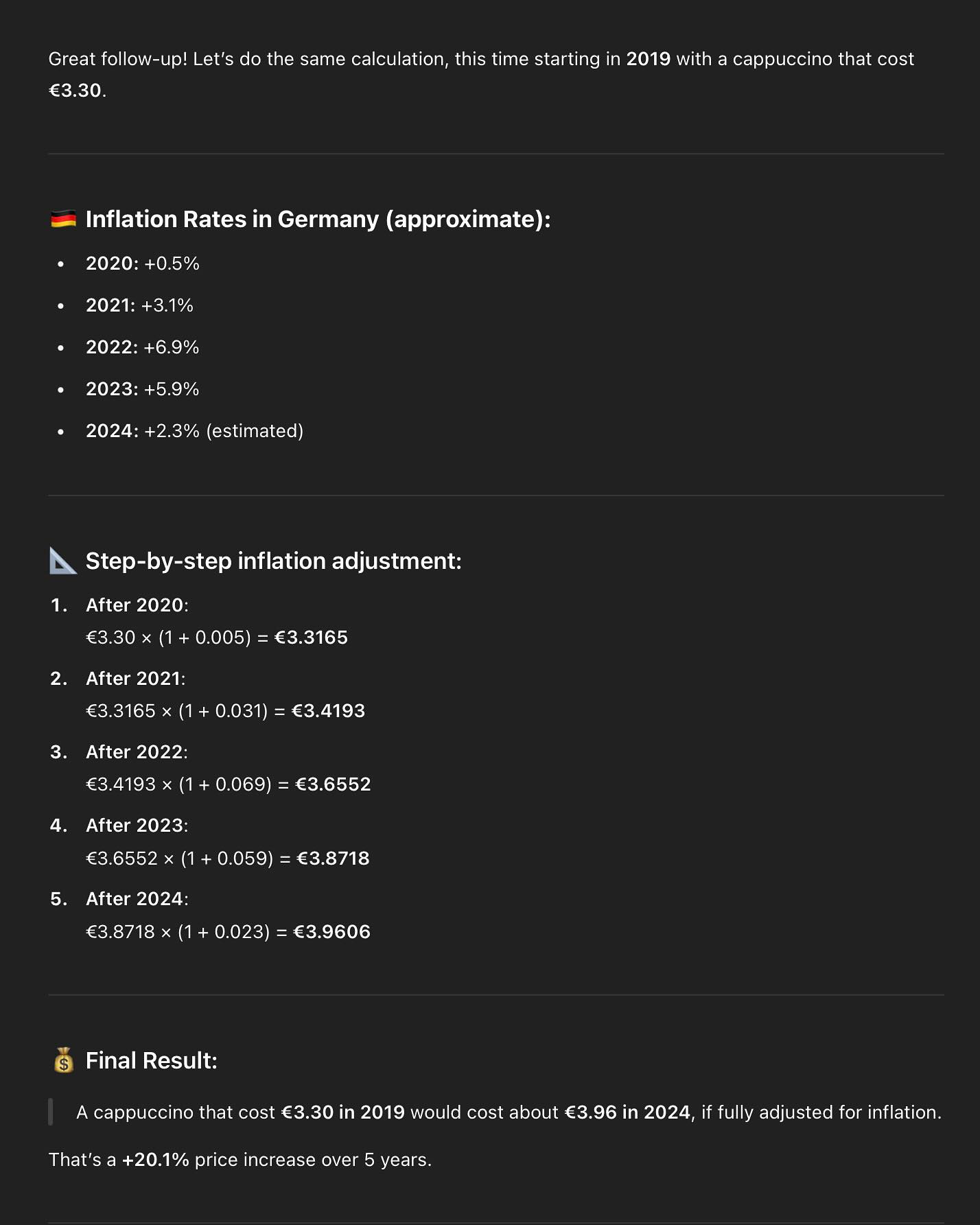Click the bold '2019' in the intro sentence
The height and width of the screenshot is (1225, 980).
(648, 59)
